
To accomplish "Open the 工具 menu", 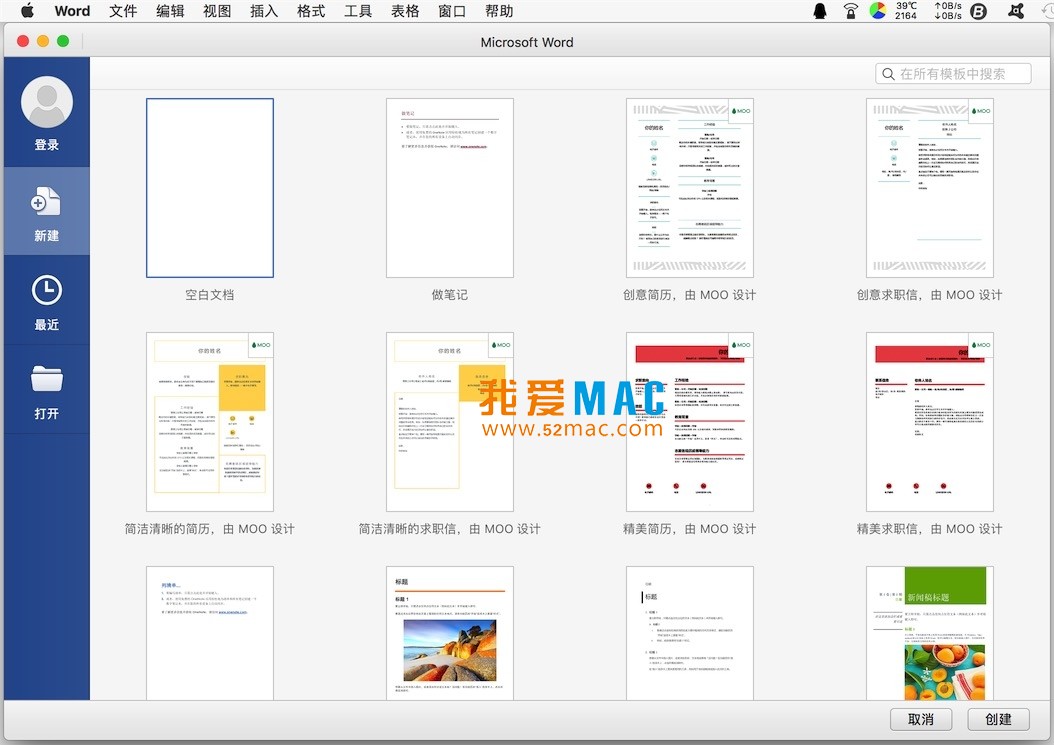I will click(358, 11).
